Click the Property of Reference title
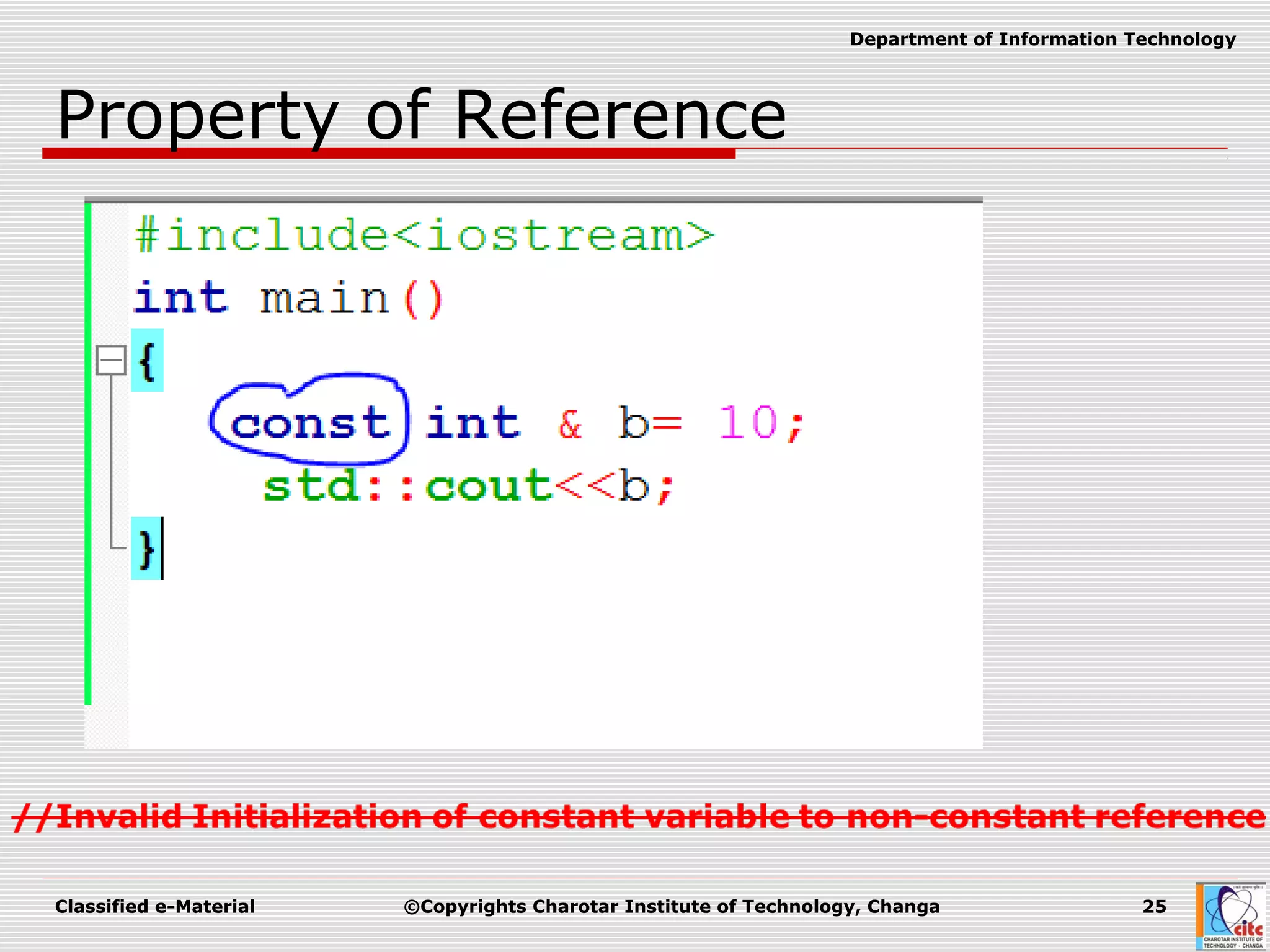 [422, 116]
